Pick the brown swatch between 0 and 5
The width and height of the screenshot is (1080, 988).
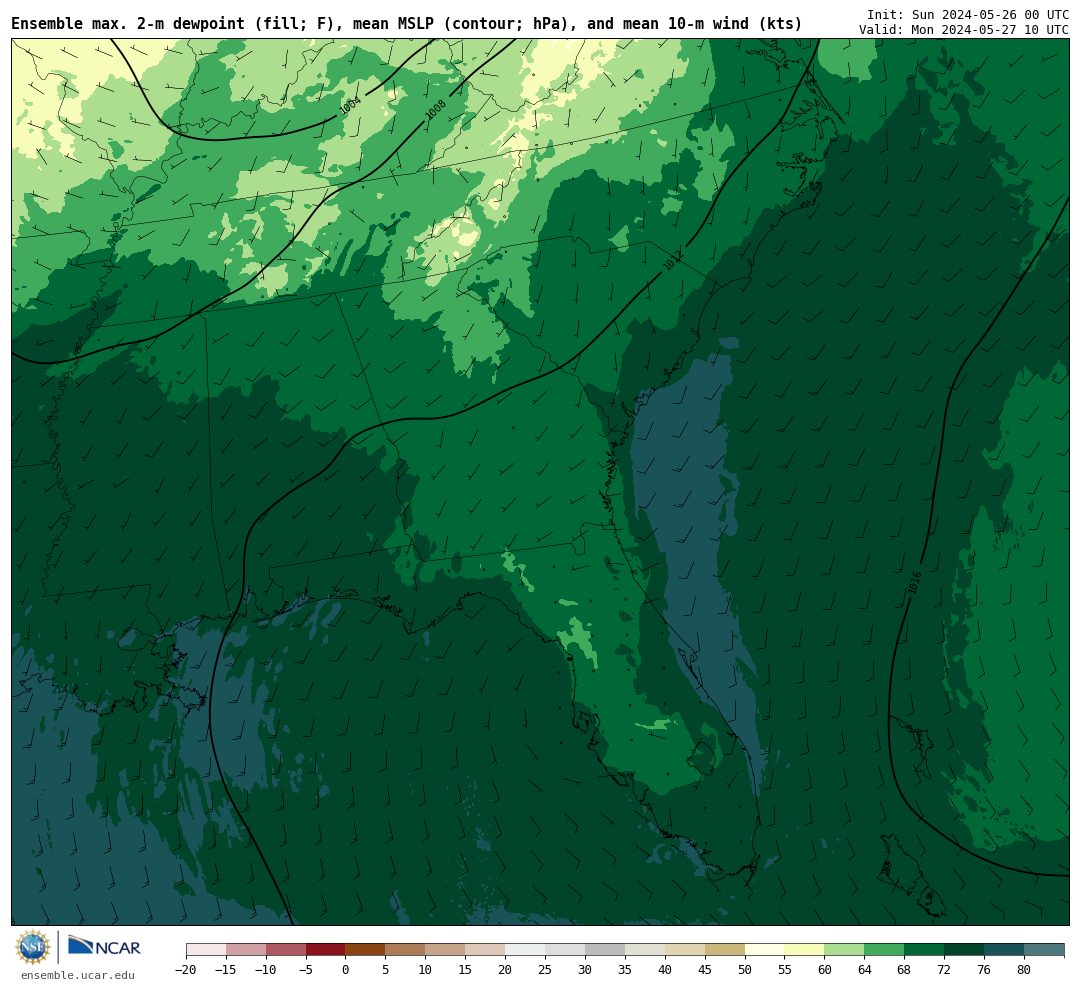pos(366,950)
